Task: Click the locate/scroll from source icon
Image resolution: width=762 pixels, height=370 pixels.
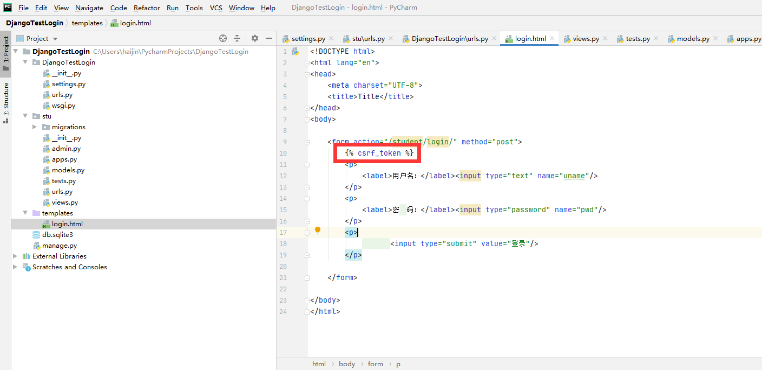Action: tap(223, 38)
